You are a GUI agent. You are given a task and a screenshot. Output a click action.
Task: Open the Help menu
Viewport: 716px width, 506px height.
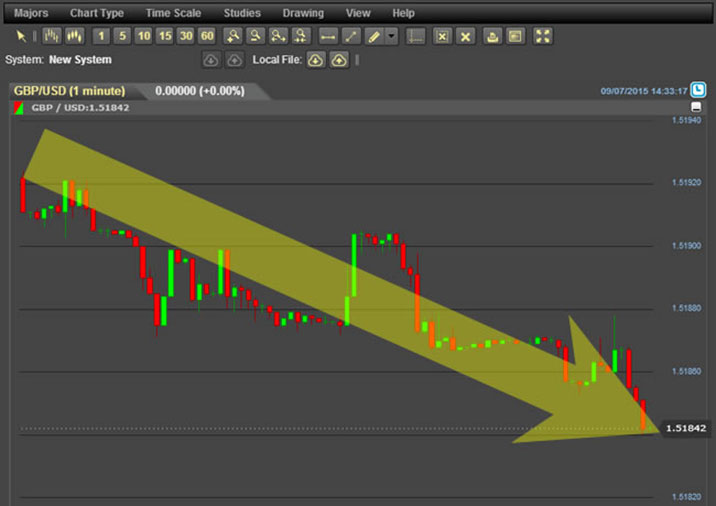point(403,13)
